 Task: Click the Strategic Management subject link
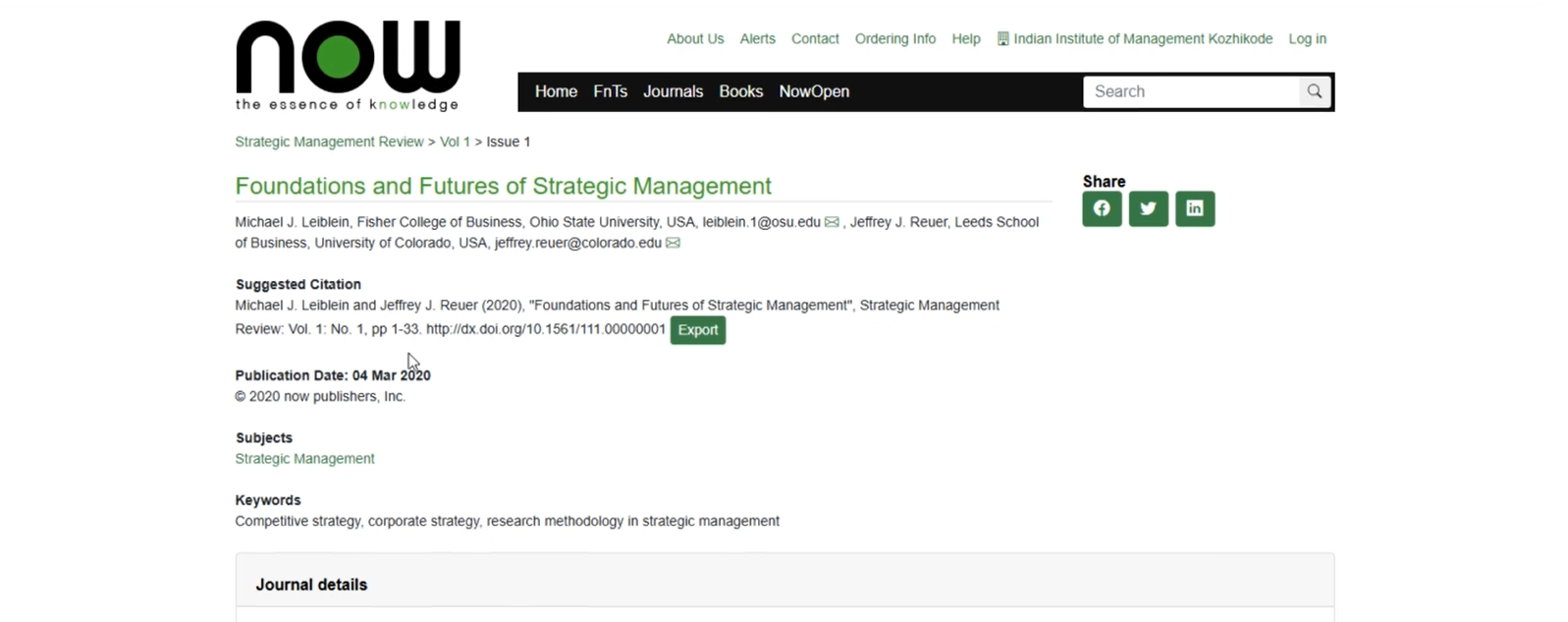click(x=304, y=459)
